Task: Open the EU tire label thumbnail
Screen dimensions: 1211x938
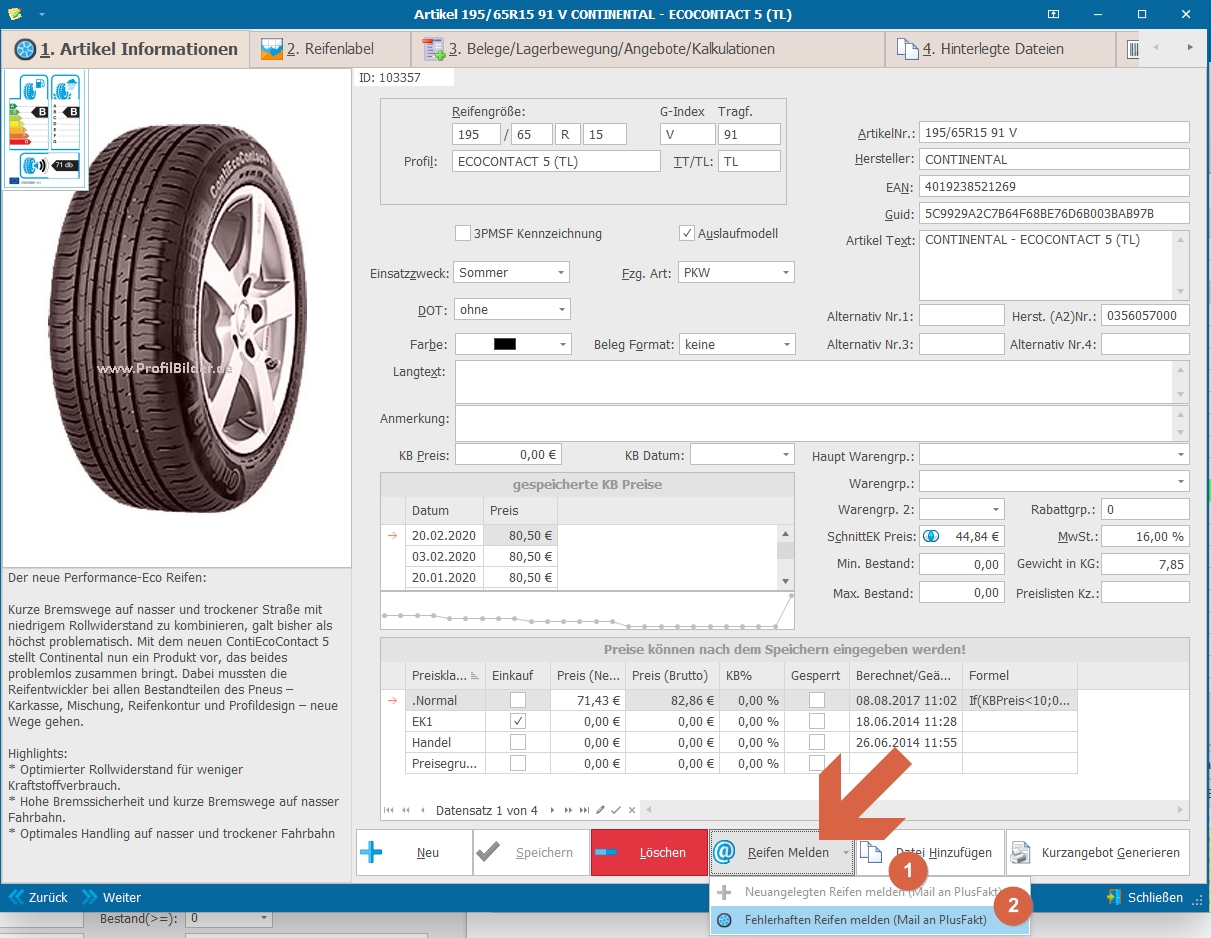Action: pyautogui.click(x=45, y=129)
